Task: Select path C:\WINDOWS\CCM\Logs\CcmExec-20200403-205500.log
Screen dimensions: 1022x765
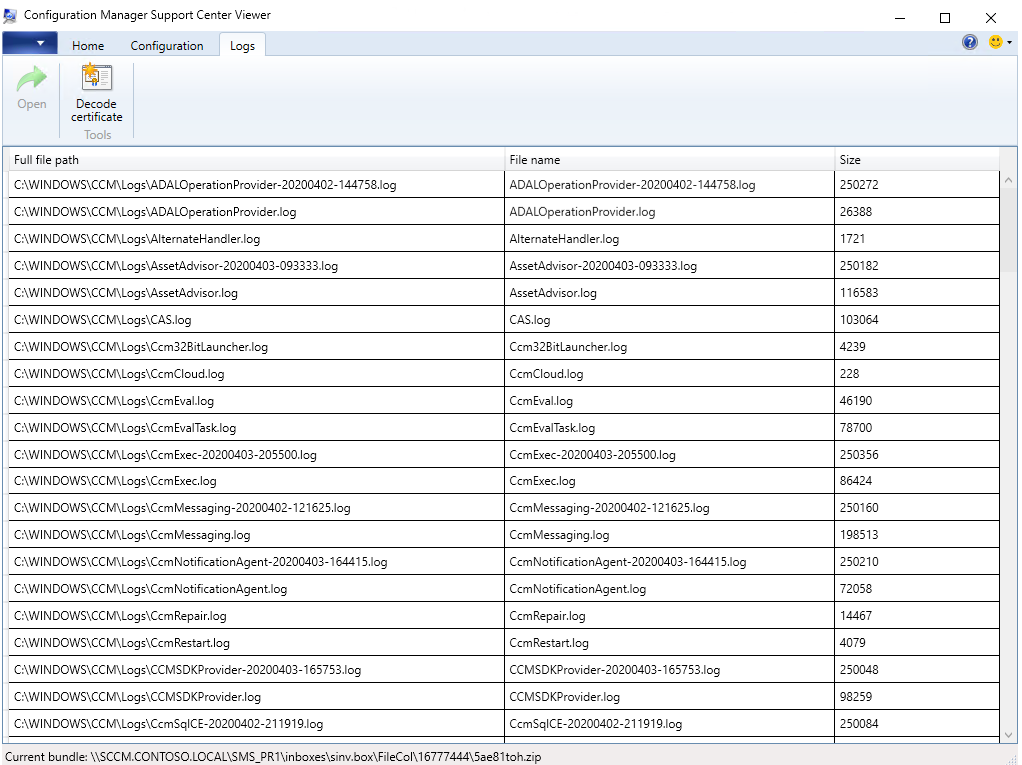Action: (166, 455)
